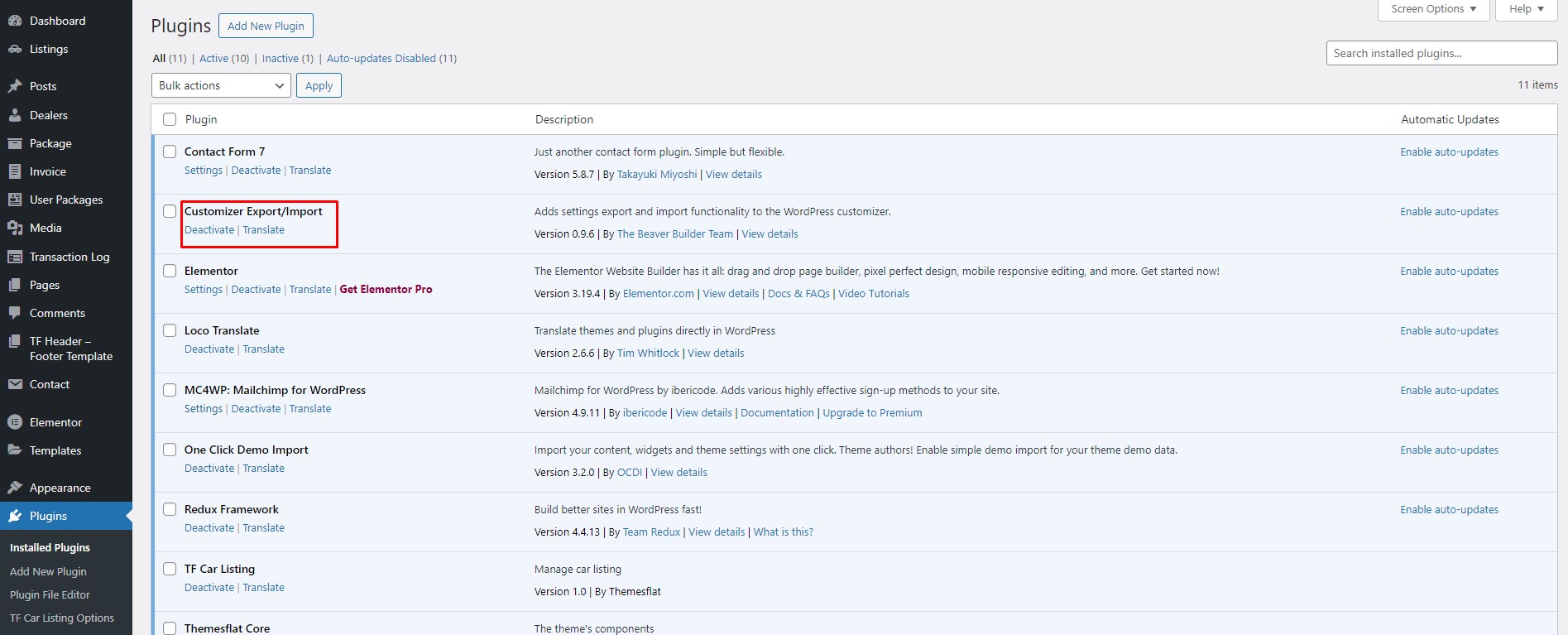Screen dimensions: 1568x635
Task: Open Add New Plugin submenu item
Action: coord(48,571)
